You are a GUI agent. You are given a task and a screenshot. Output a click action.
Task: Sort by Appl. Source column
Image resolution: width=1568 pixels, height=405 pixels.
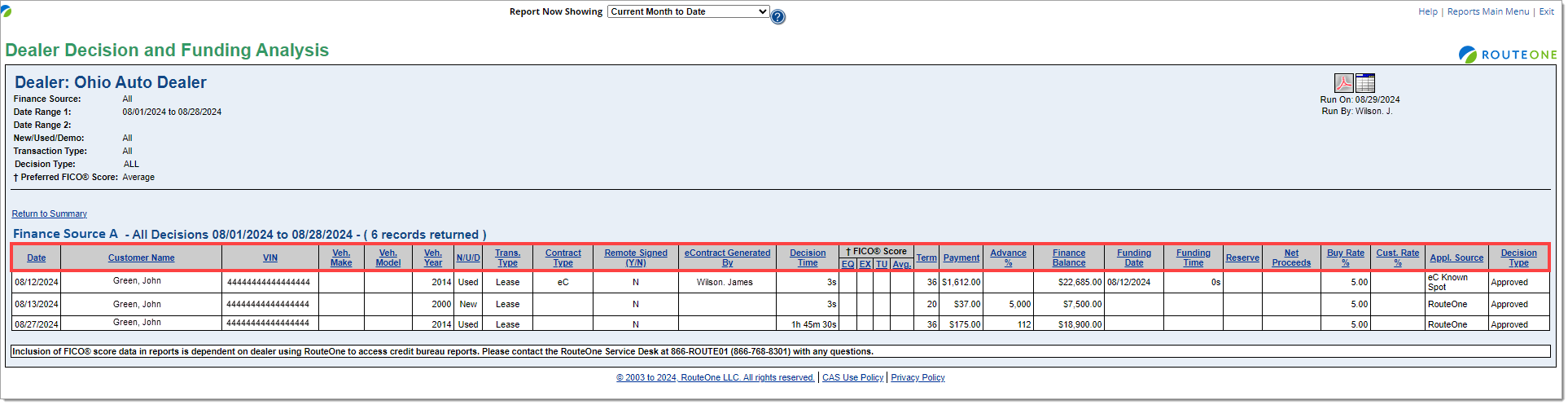[x=1456, y=258]
